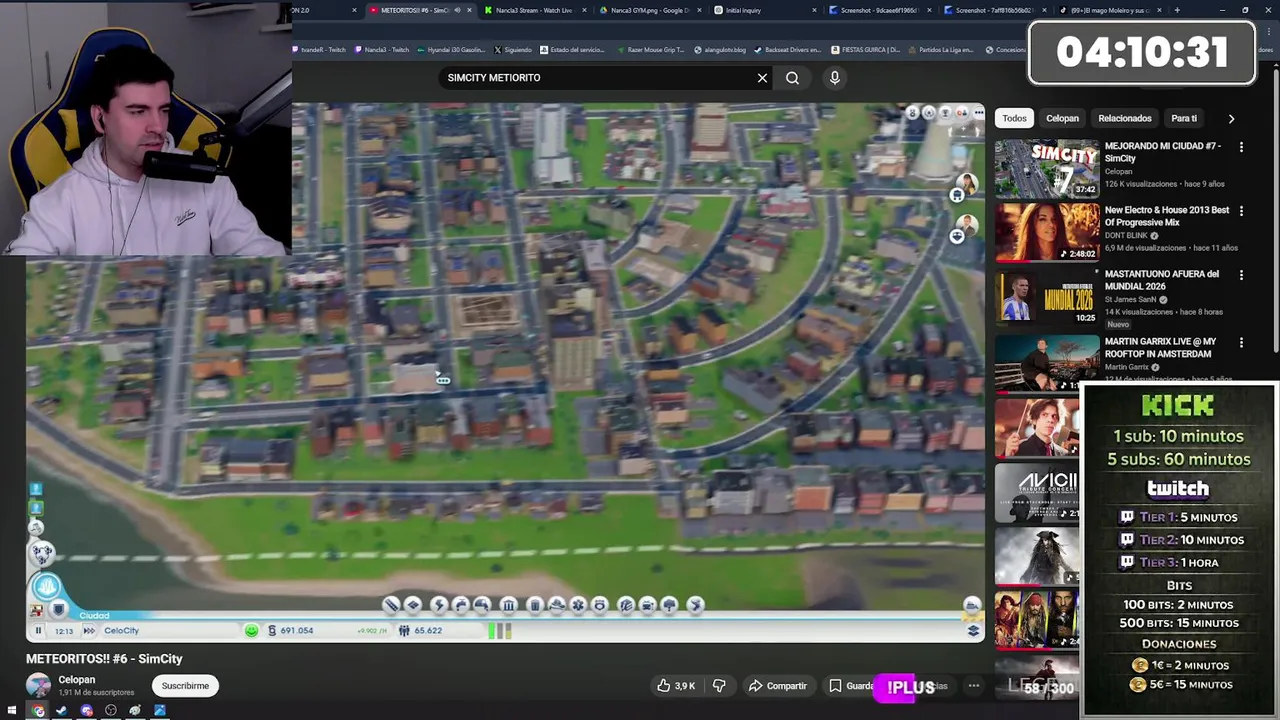Open Celopan channel avatar

click(x=38, y=686)
